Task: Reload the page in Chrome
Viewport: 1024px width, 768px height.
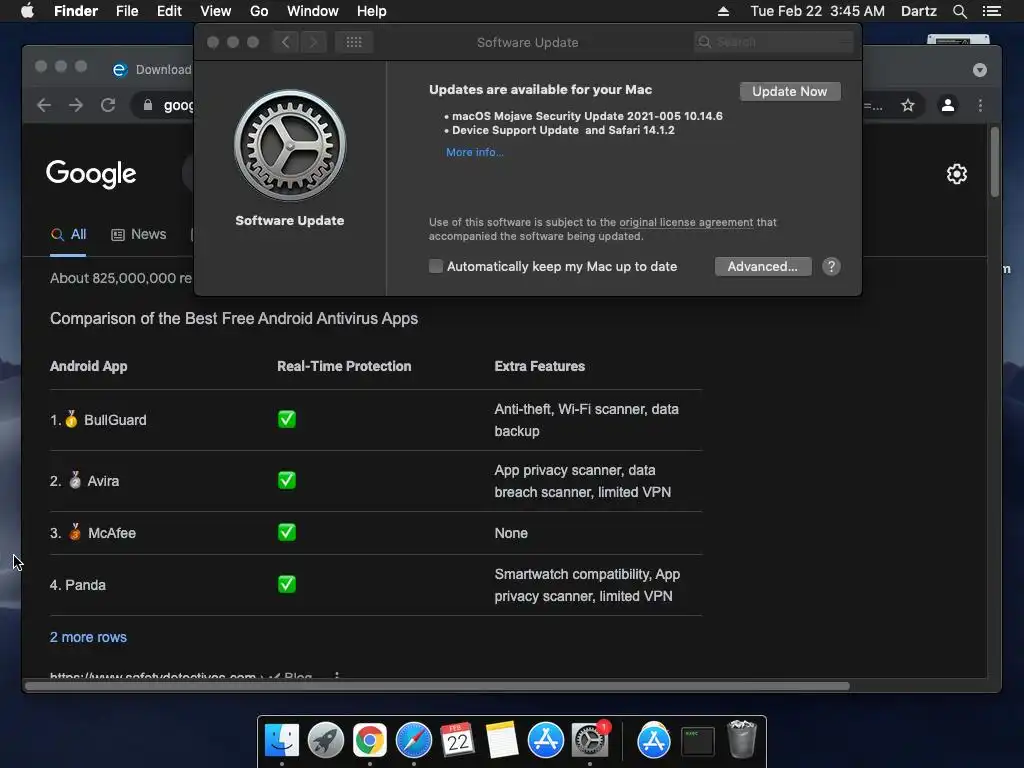Action: click(108, 105)
